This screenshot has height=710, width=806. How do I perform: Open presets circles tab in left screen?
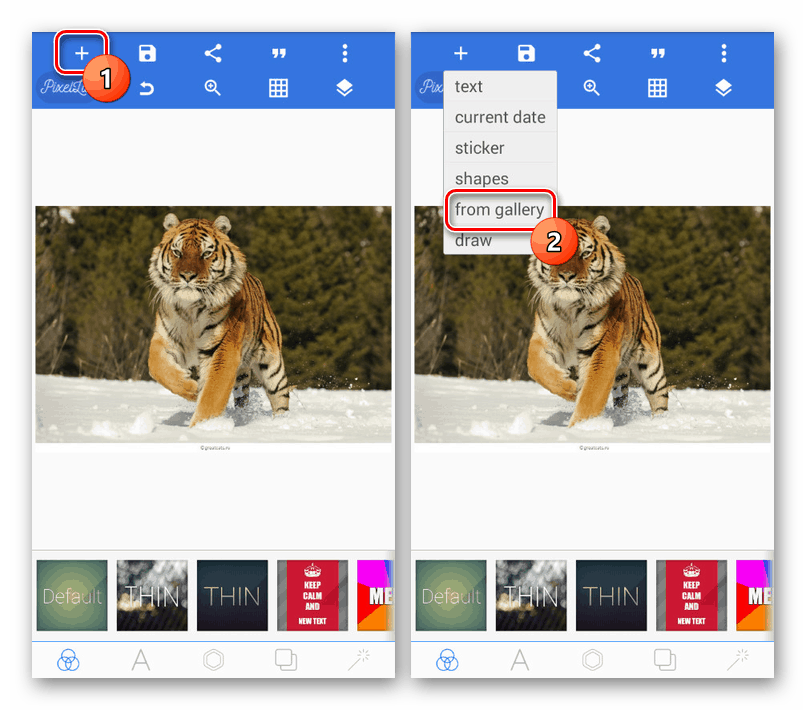click(x=68, y=660)
